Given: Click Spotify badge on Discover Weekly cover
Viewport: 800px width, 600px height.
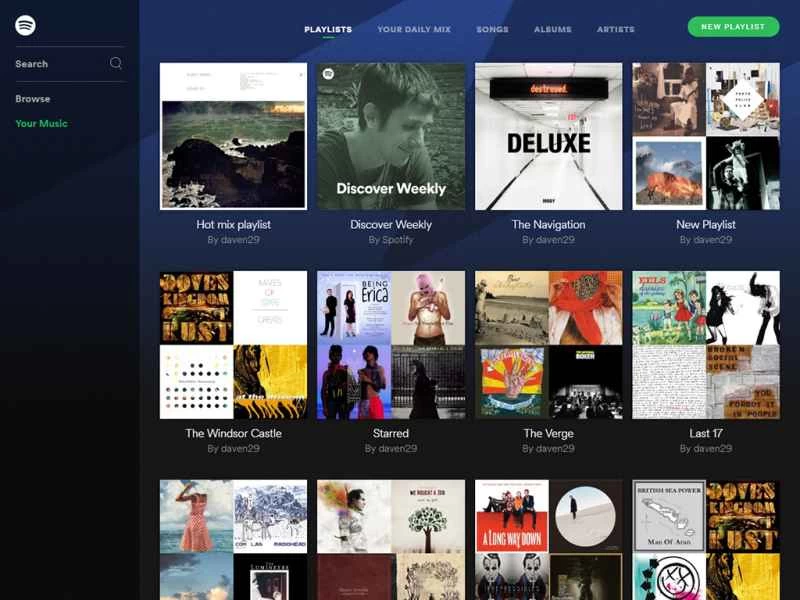Looking at the screenshot, I should pos(327,73).
